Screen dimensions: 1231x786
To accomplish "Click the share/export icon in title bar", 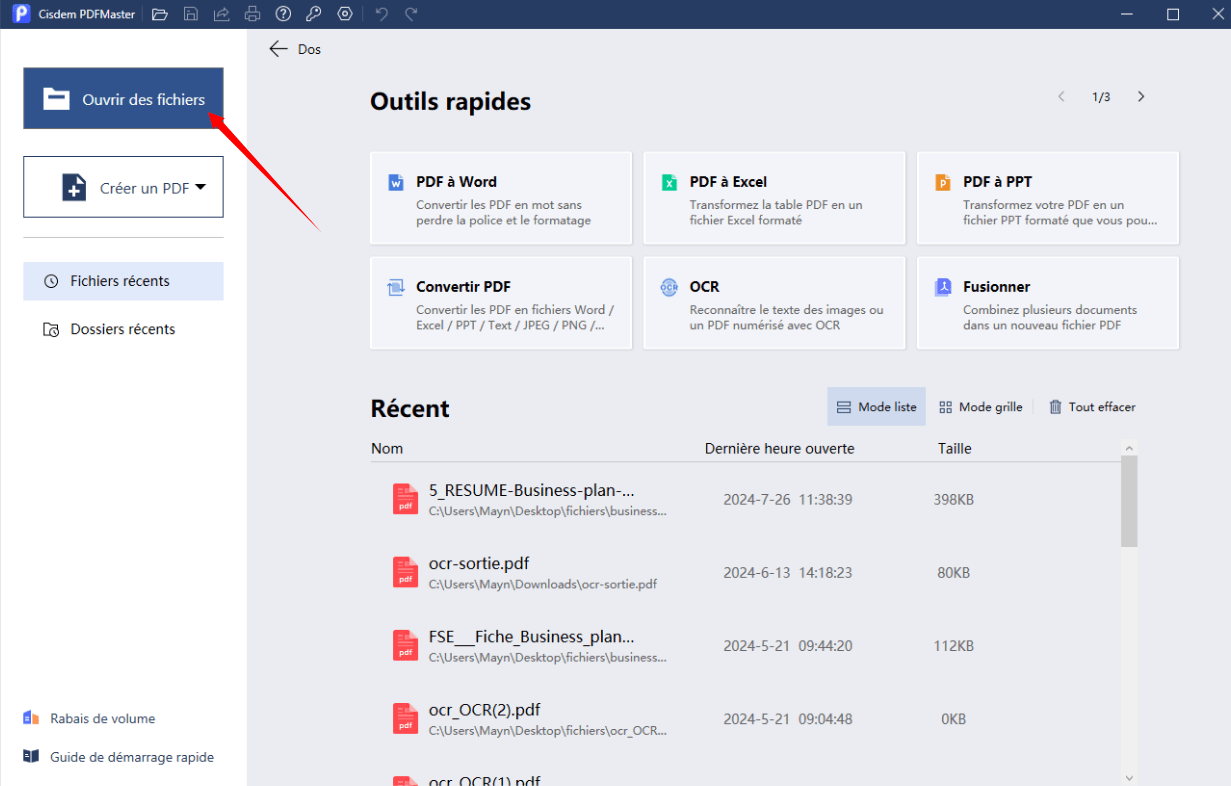I will pyautogui.click(x=222, y=14).
